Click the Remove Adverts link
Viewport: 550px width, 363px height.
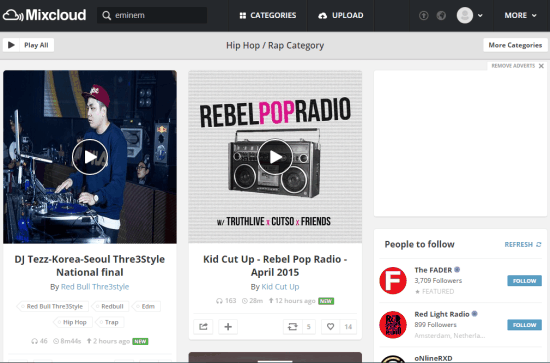(513, 66)
